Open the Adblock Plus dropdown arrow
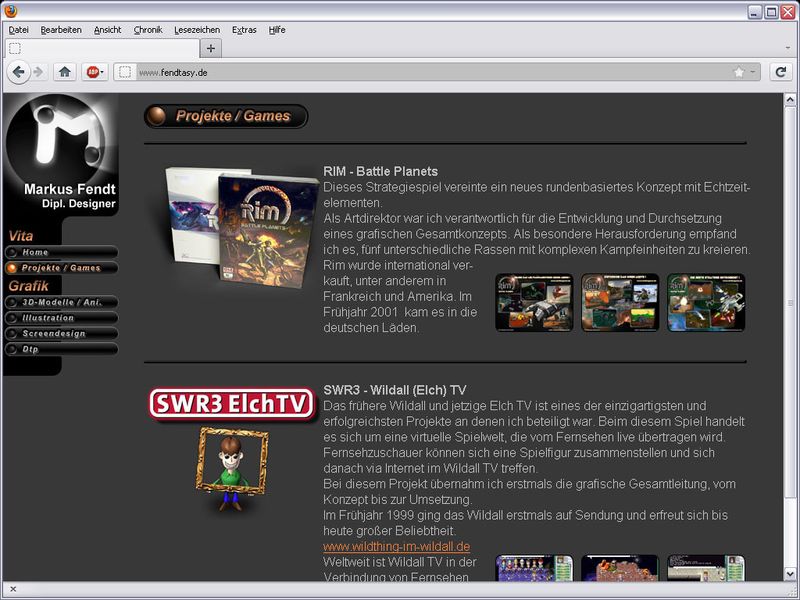The image size is (800, 600). point(102,72)
